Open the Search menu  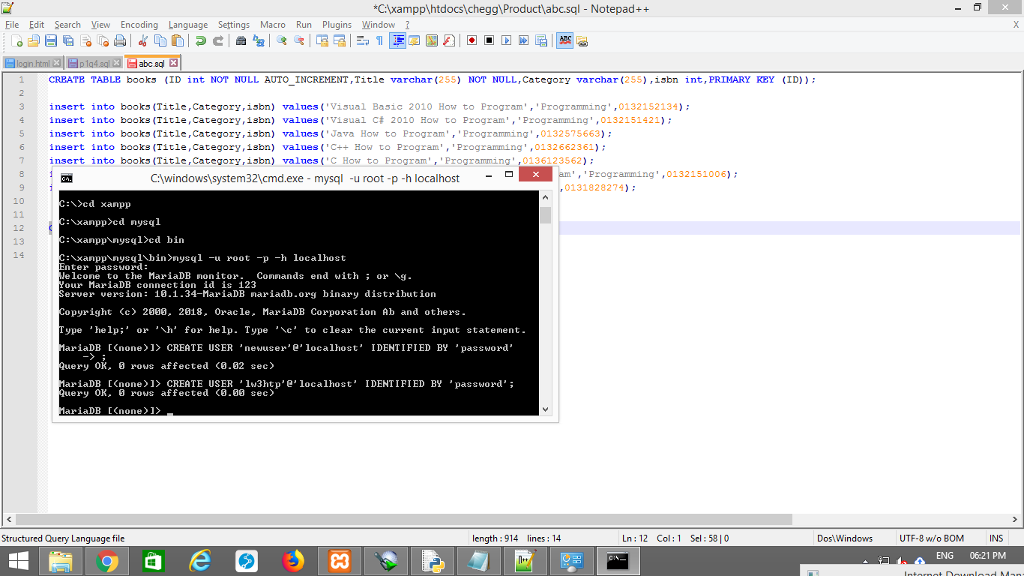tap(67, 25)
